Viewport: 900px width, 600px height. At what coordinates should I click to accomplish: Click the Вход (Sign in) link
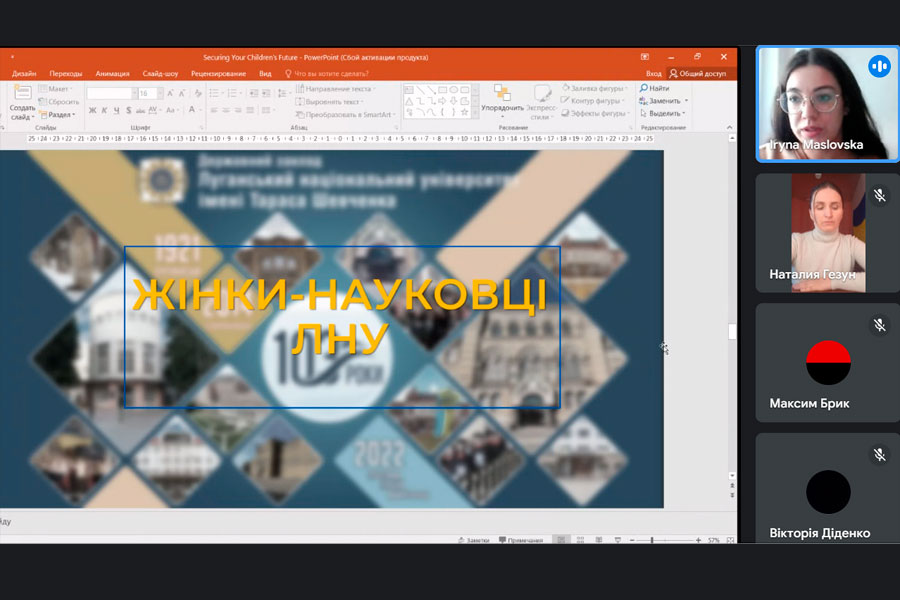(653, 73)
